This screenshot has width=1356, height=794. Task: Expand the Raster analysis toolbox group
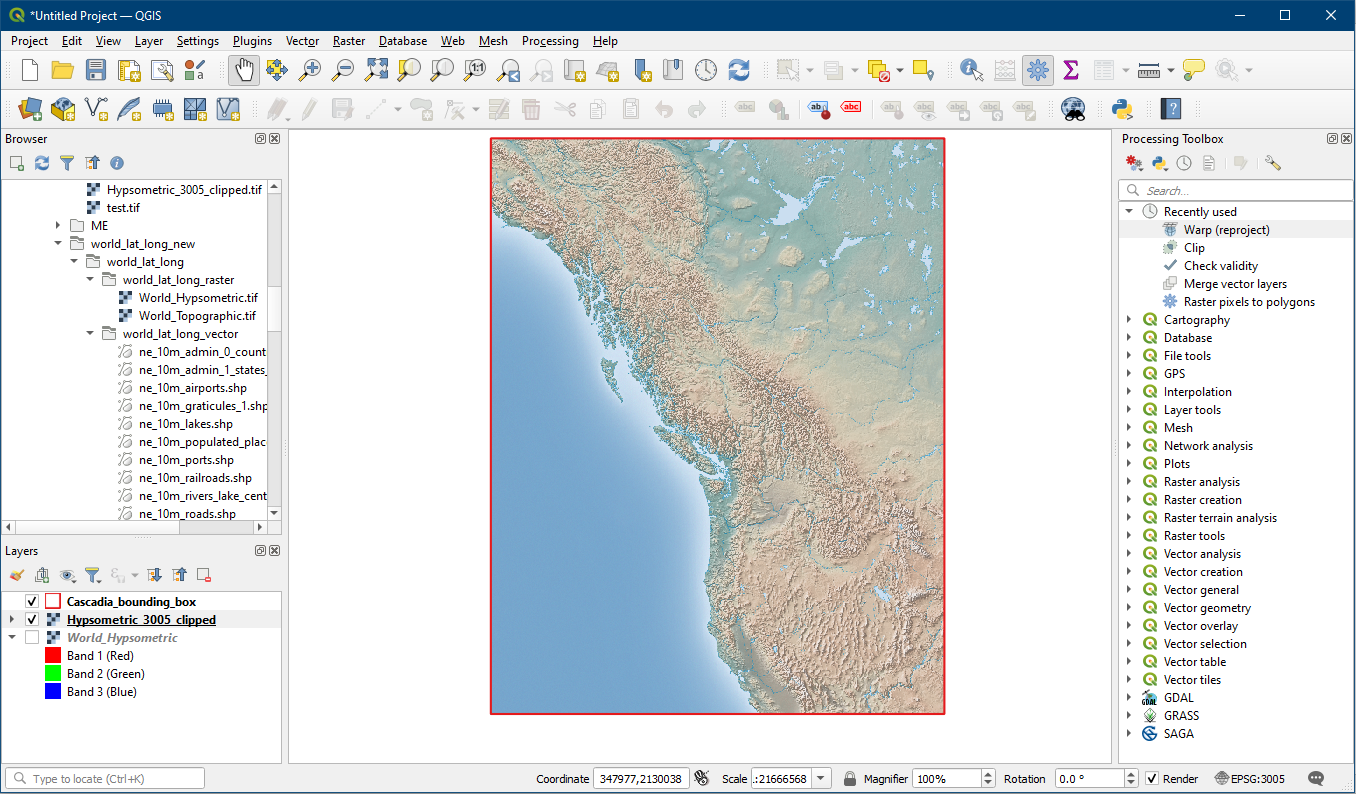click(1130, 482)
